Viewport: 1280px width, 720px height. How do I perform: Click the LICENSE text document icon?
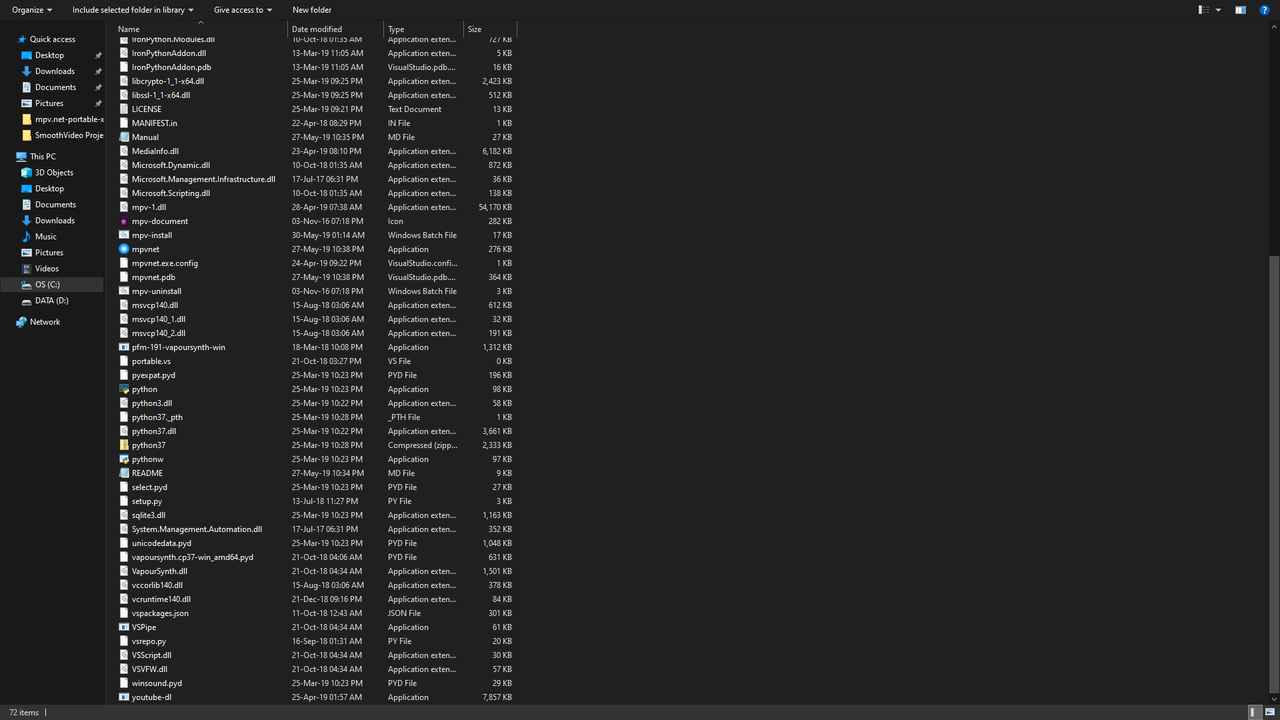click(x=124, y=109)
